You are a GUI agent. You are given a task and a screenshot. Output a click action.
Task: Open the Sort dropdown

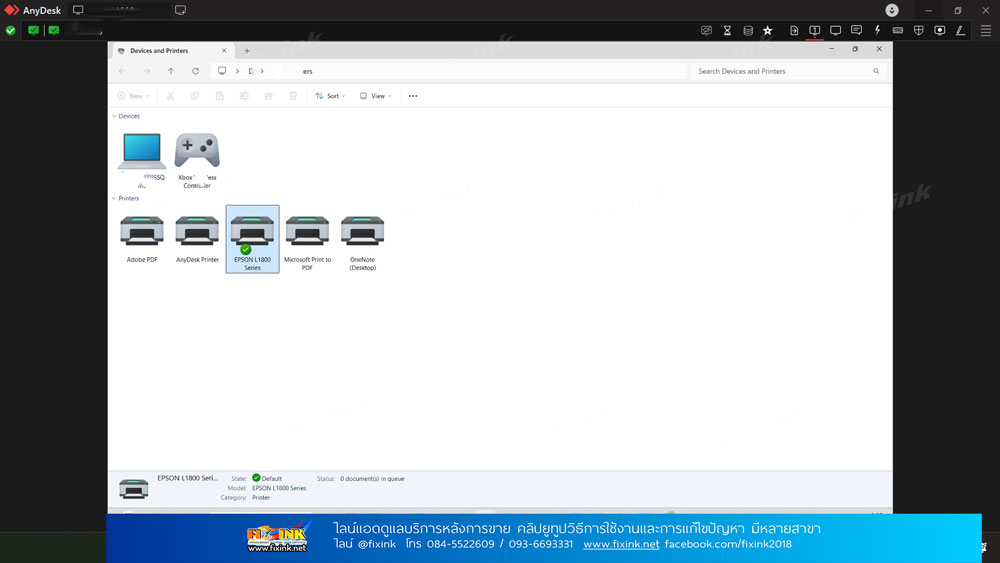(x=330, y=96)
